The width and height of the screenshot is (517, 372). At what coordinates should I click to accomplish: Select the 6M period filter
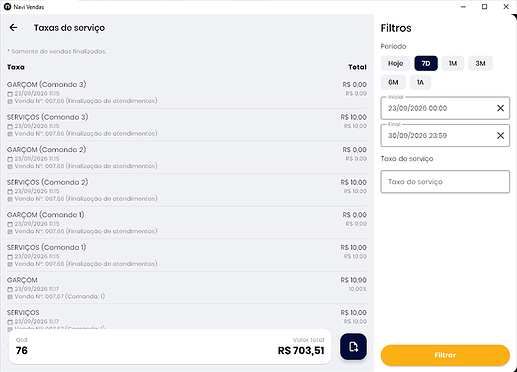pos(393,82)
